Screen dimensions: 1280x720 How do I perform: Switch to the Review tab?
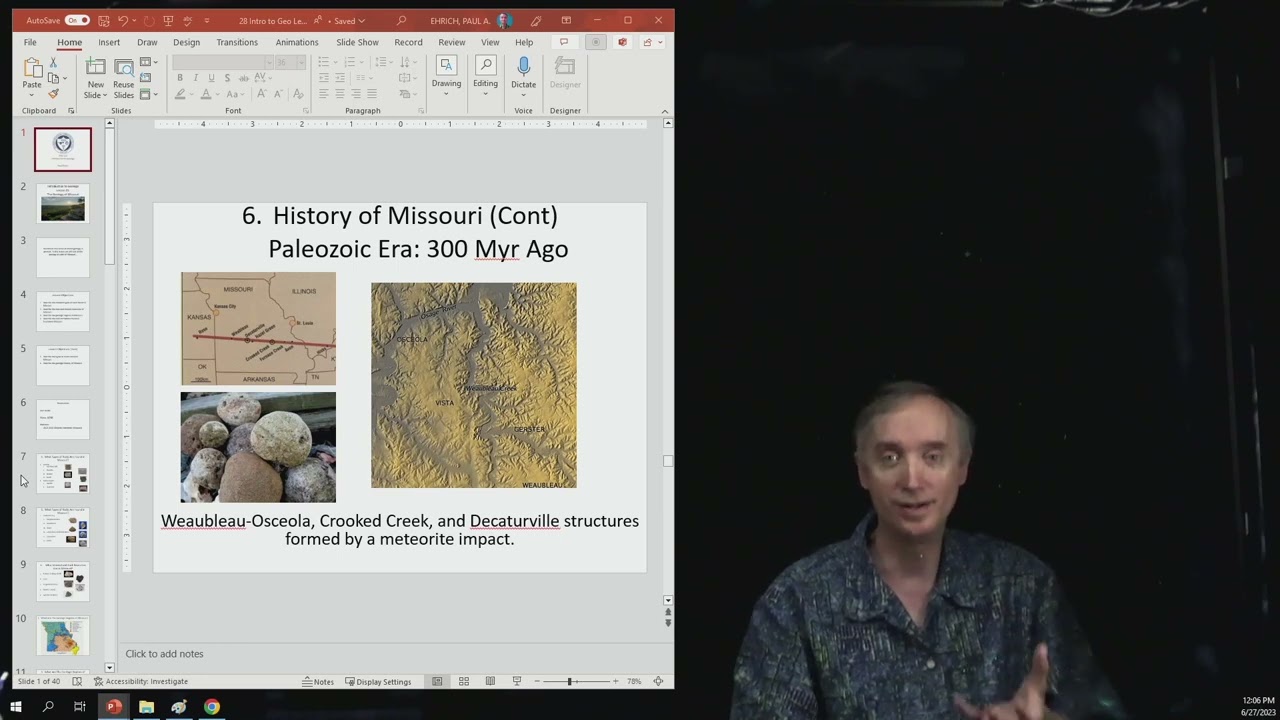[451, 42]
